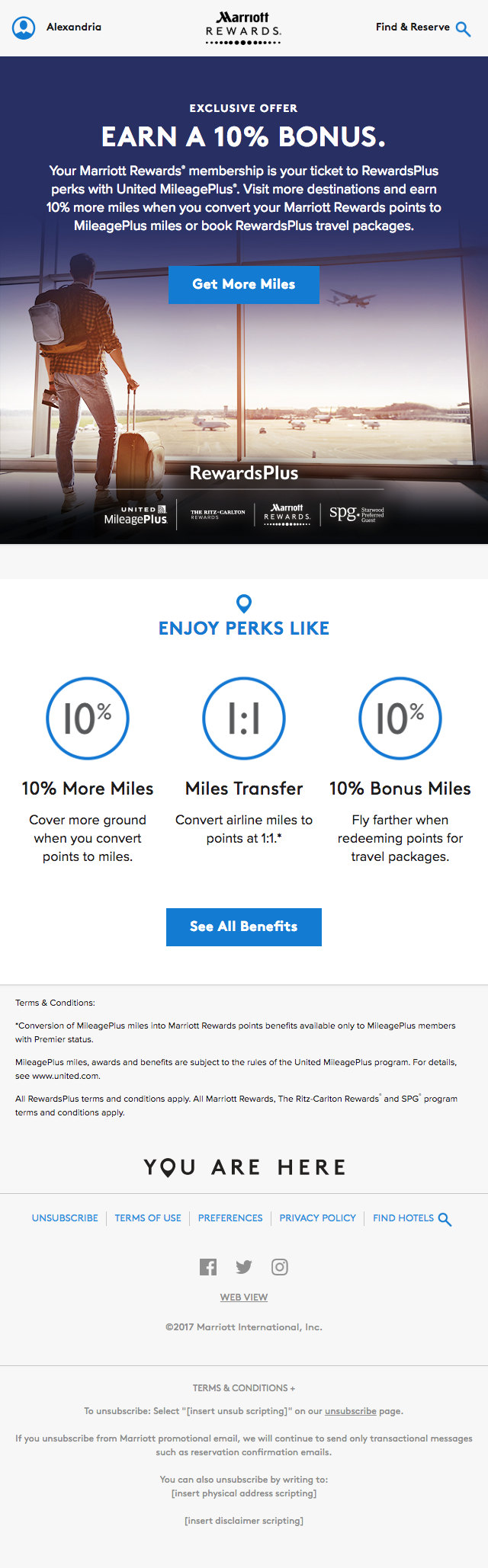Open the Unsubscribe footer link
Image resolution: width=488 pixels, height=1568 pixels.
pyautogui.click(x=65, y=1218)
